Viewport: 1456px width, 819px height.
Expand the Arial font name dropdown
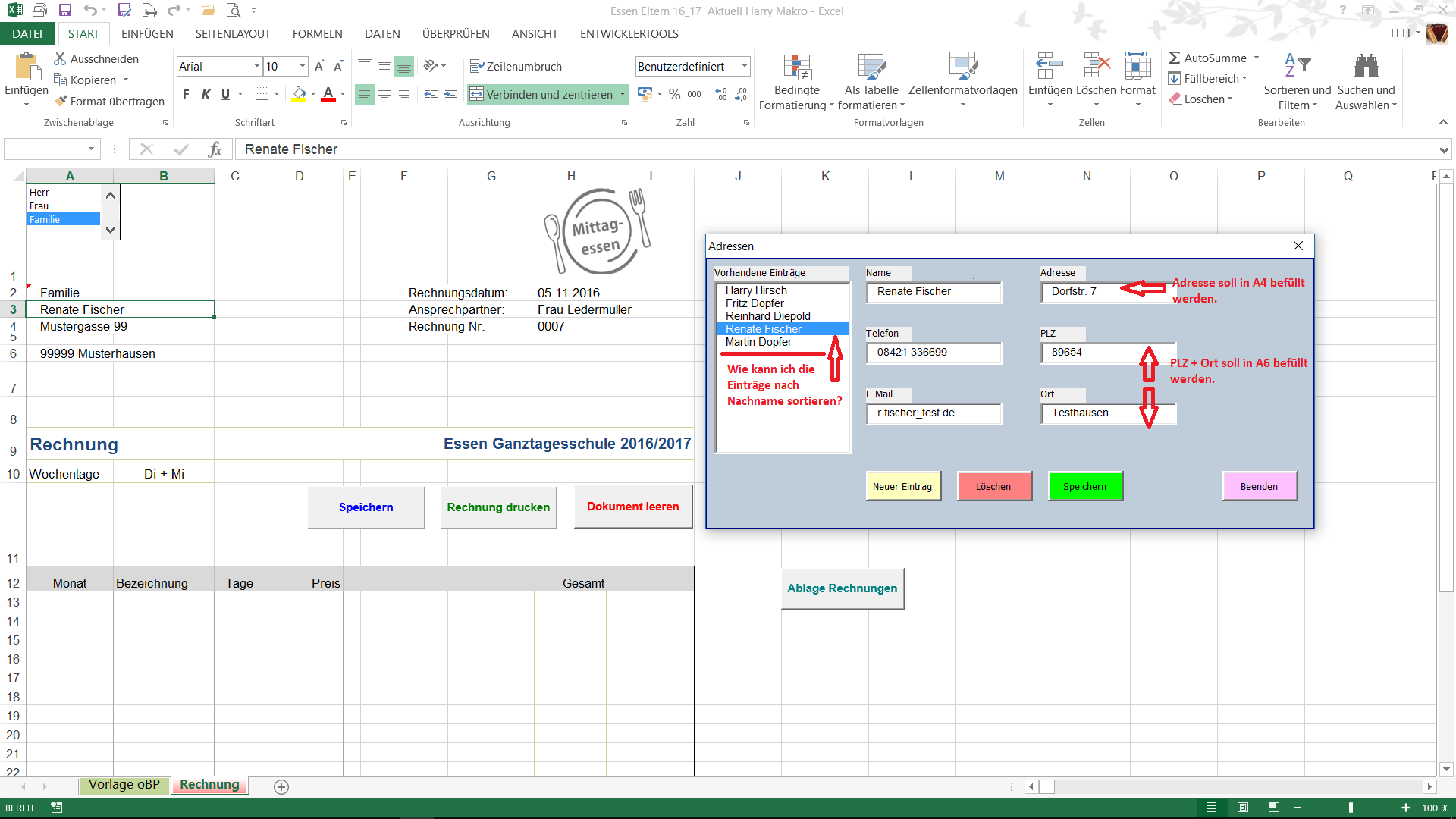pos(256,67)
